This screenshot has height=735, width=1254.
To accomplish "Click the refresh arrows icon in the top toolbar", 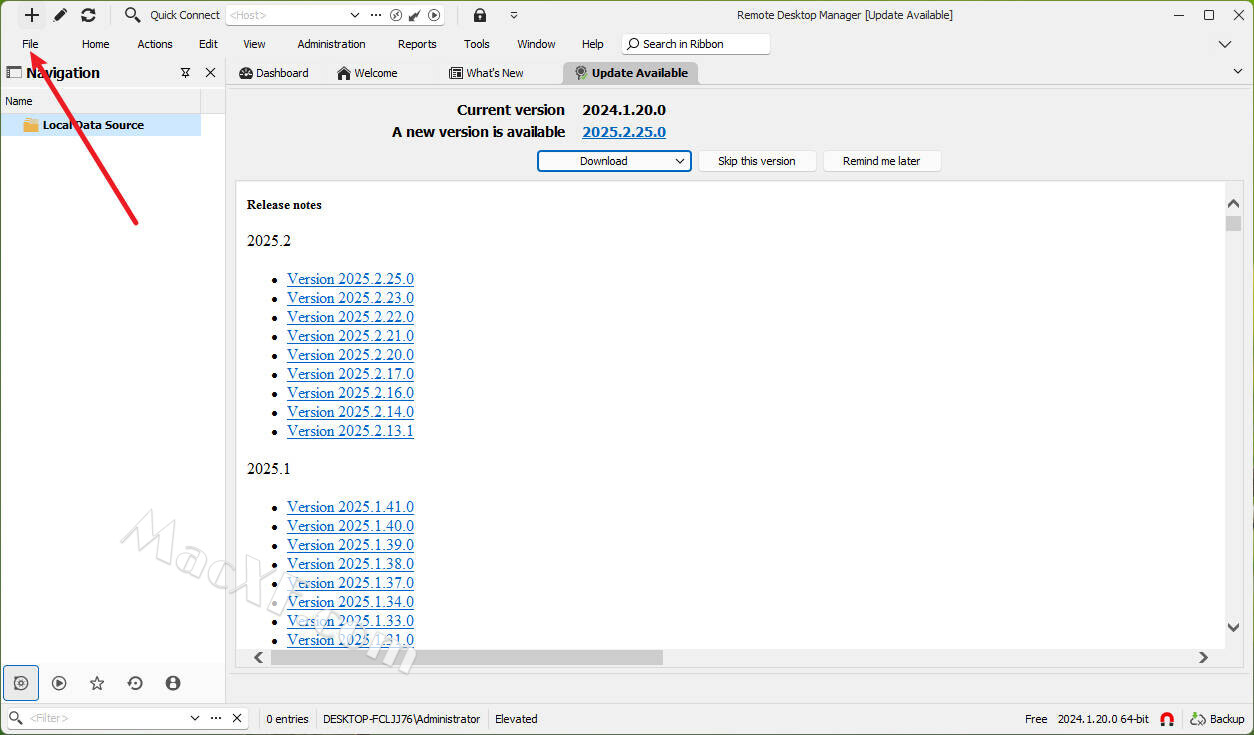I will click(88, 15).
